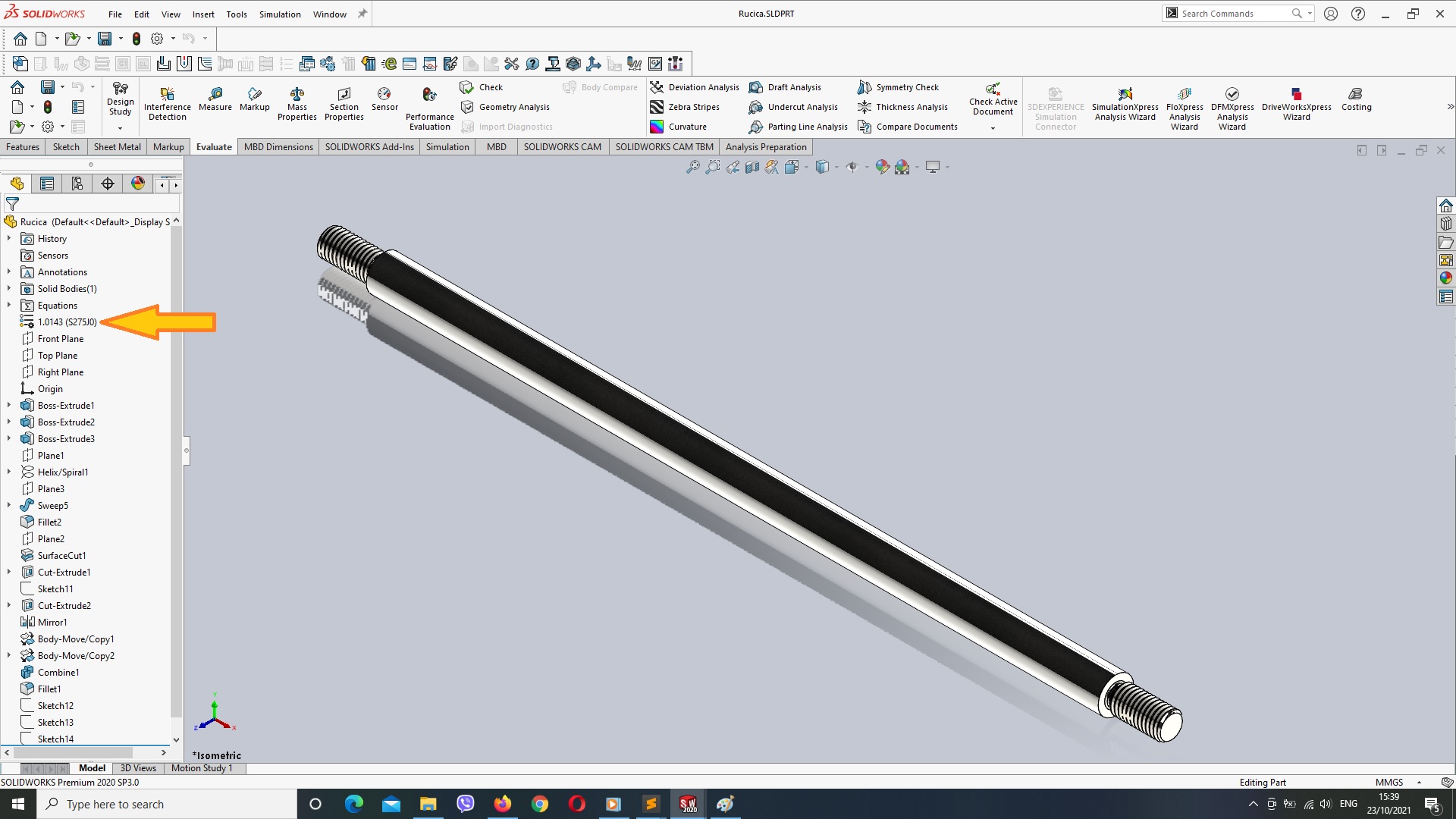
Task: Open the Design Study dropdown
Action: [x=120, y=128]
